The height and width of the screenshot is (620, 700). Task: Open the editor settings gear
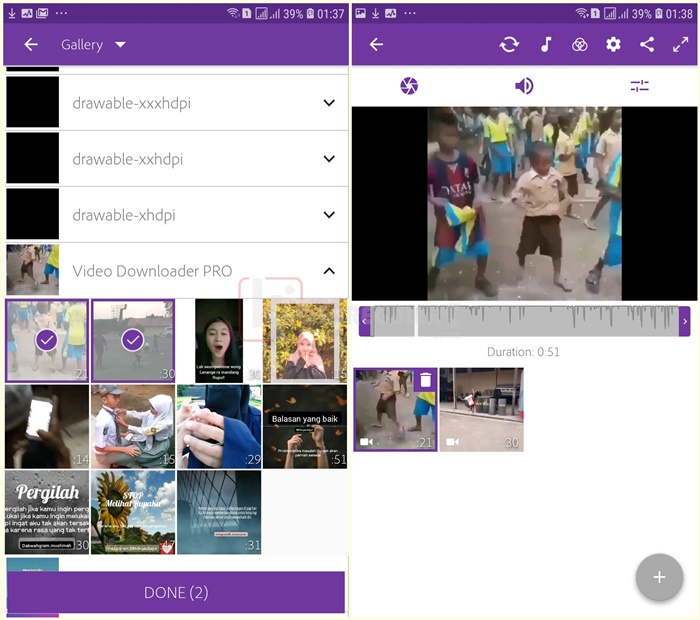613,44
